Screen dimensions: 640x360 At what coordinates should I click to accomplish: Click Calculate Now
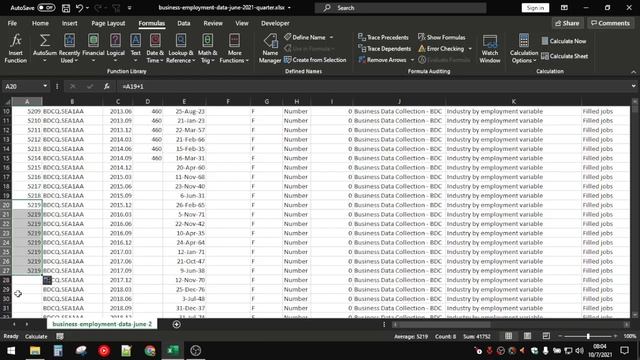(564, 41)
